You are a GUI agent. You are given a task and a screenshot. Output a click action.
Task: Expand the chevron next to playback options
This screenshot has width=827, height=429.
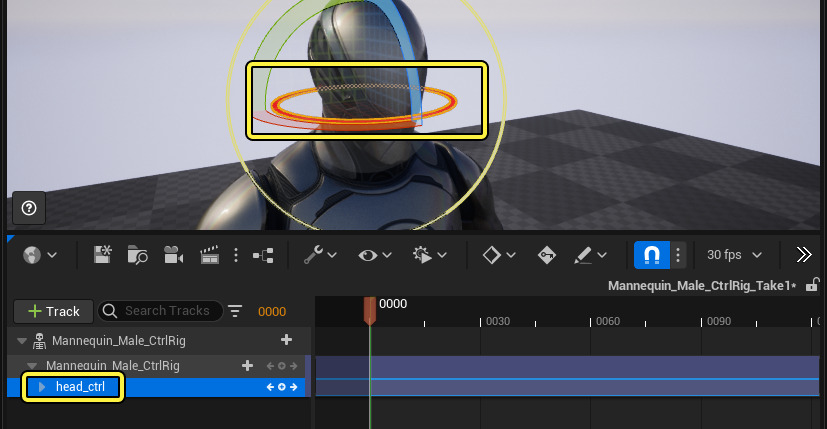[442, 255]
